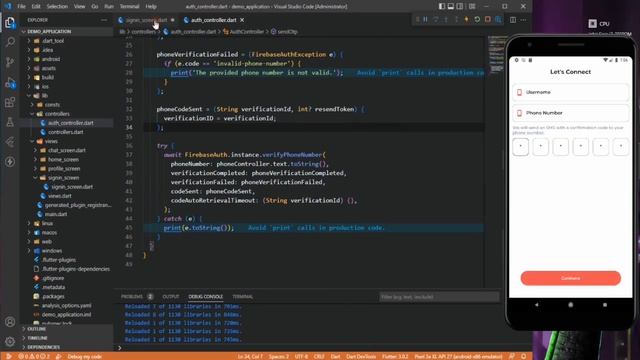Click the Phone Number field in emulator

click(570, 113)
